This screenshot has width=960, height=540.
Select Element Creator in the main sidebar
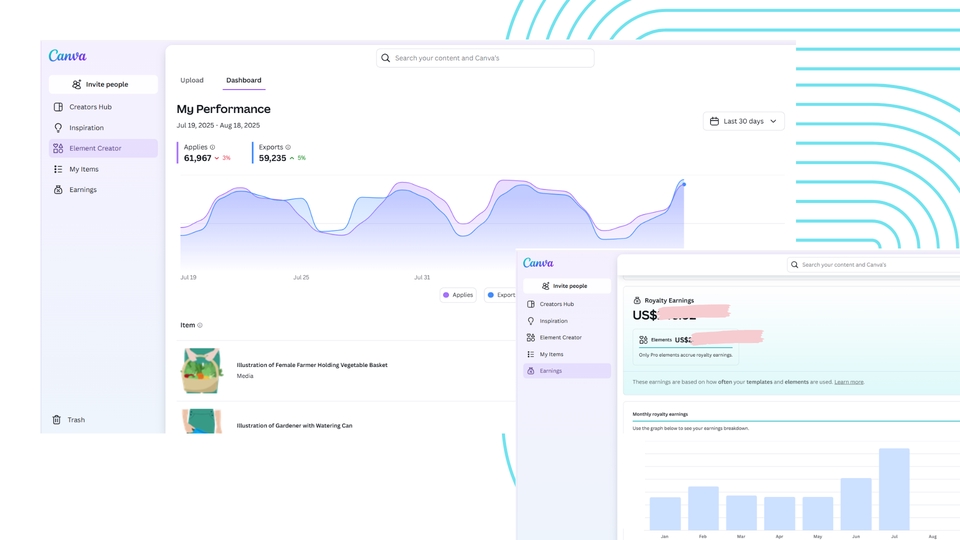point(95,148)
